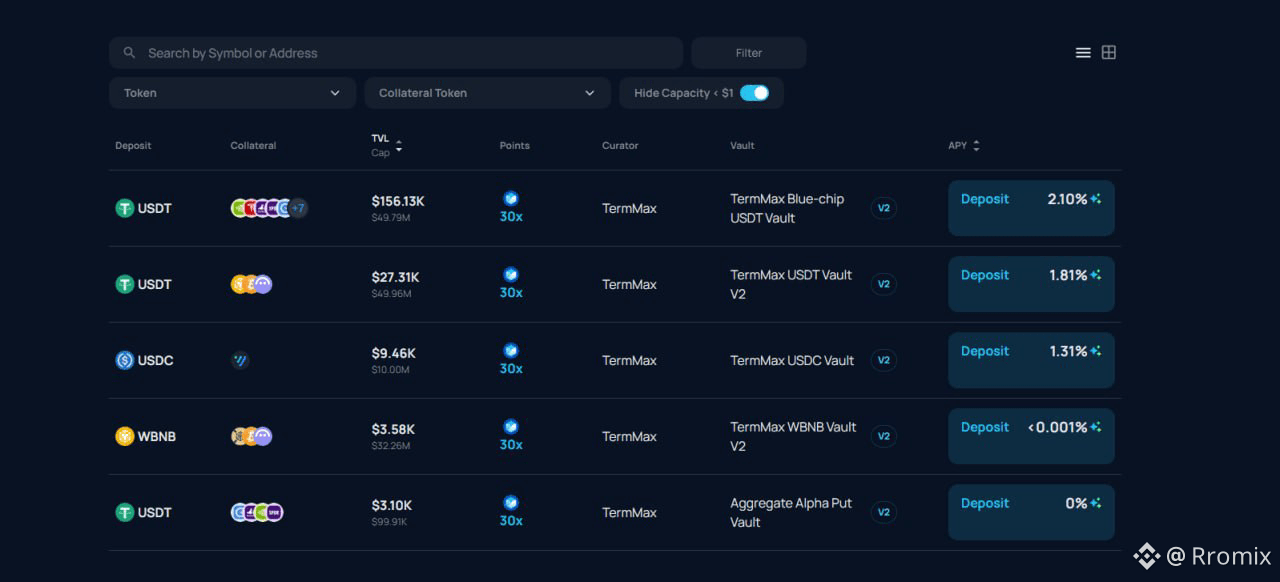Click the $27.31K TVL value

point(396,277)
